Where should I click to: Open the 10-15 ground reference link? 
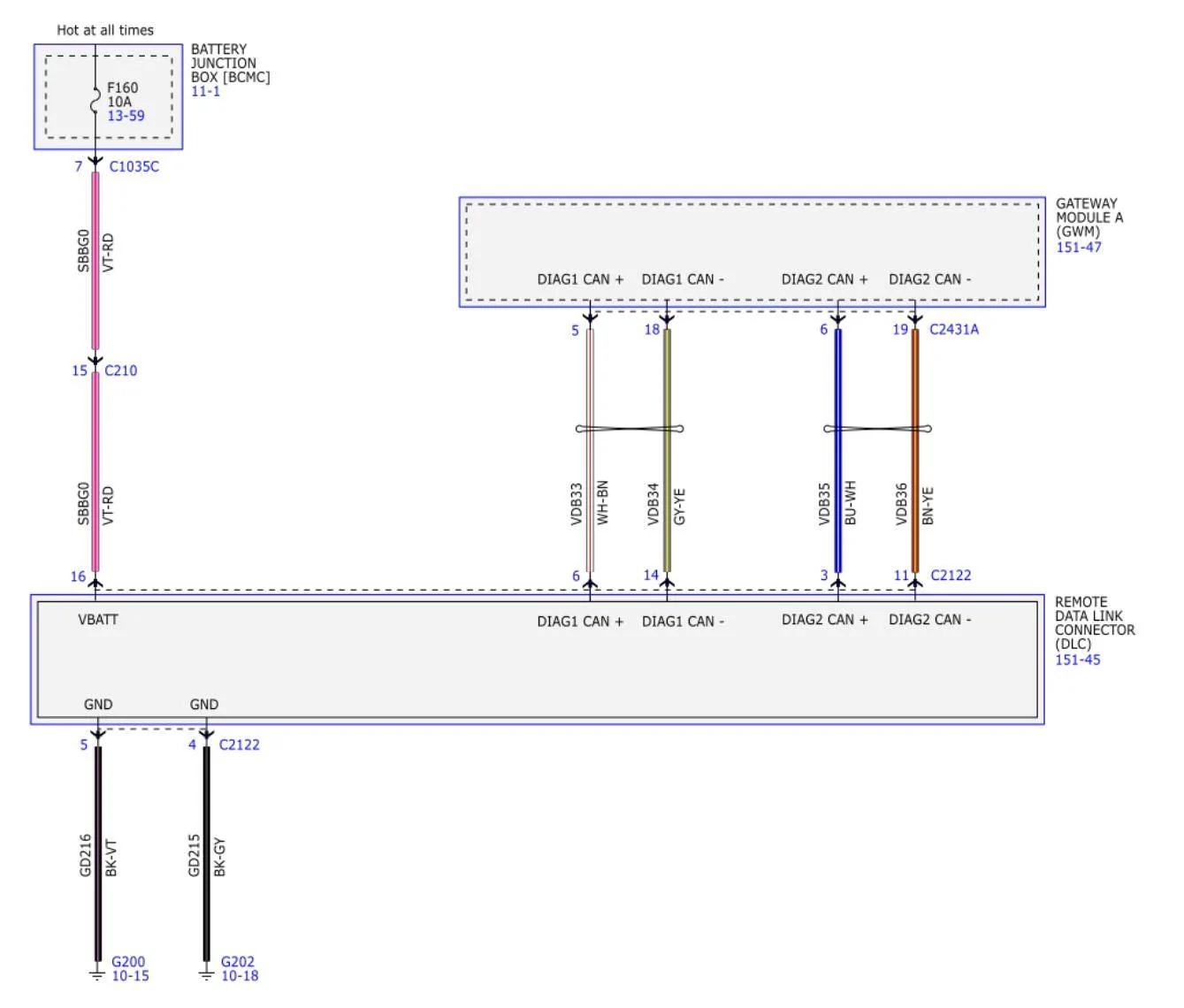pos(130,976)
